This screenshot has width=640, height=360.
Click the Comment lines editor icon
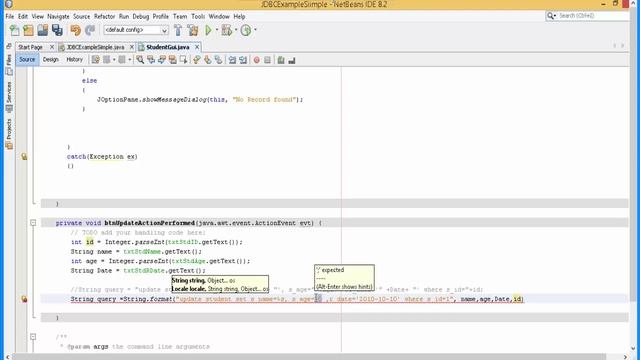(281, 60)
